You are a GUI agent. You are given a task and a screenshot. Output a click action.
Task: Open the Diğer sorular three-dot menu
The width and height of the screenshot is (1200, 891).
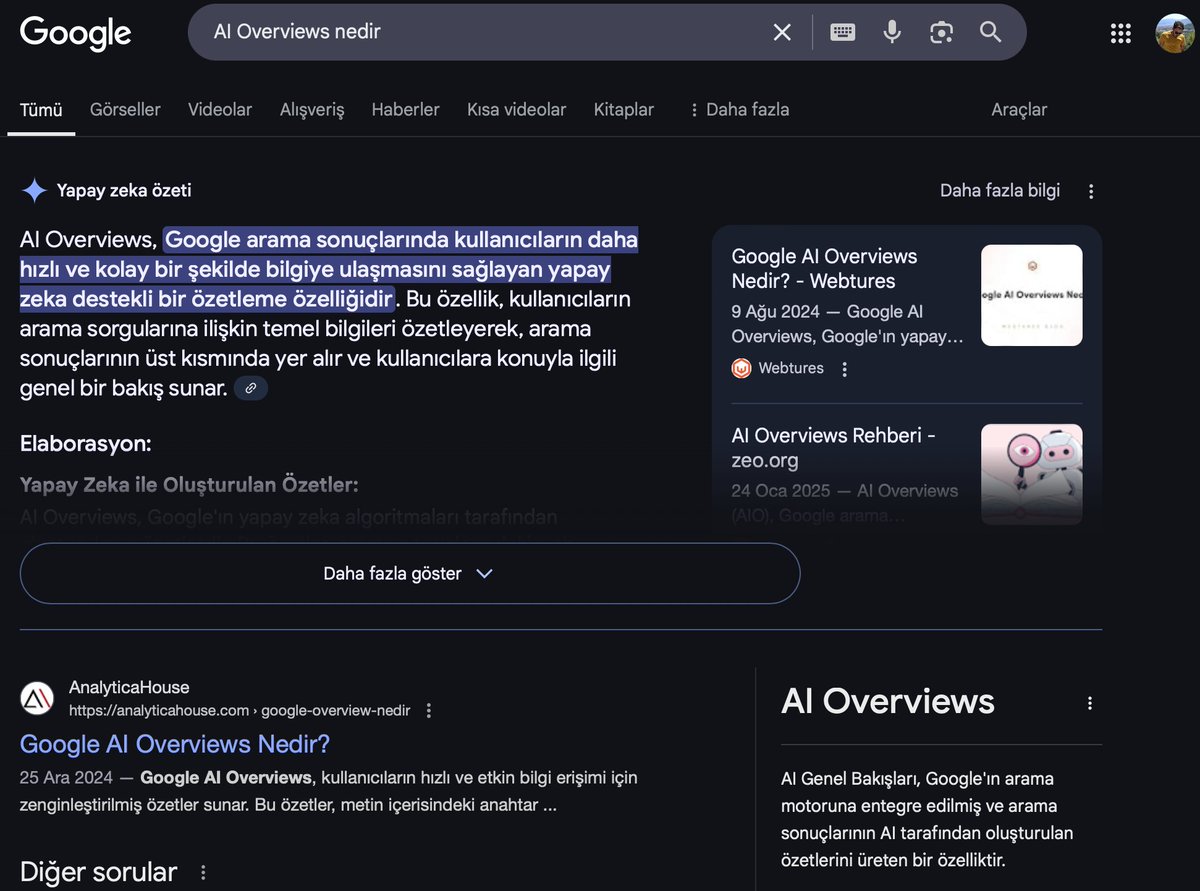click(x=203, y=872)
